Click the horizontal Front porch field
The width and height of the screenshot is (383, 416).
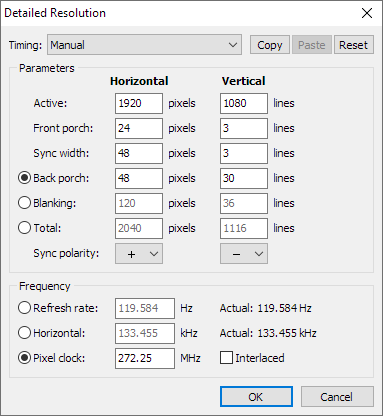pyautogui.click(x=139, y=128)
